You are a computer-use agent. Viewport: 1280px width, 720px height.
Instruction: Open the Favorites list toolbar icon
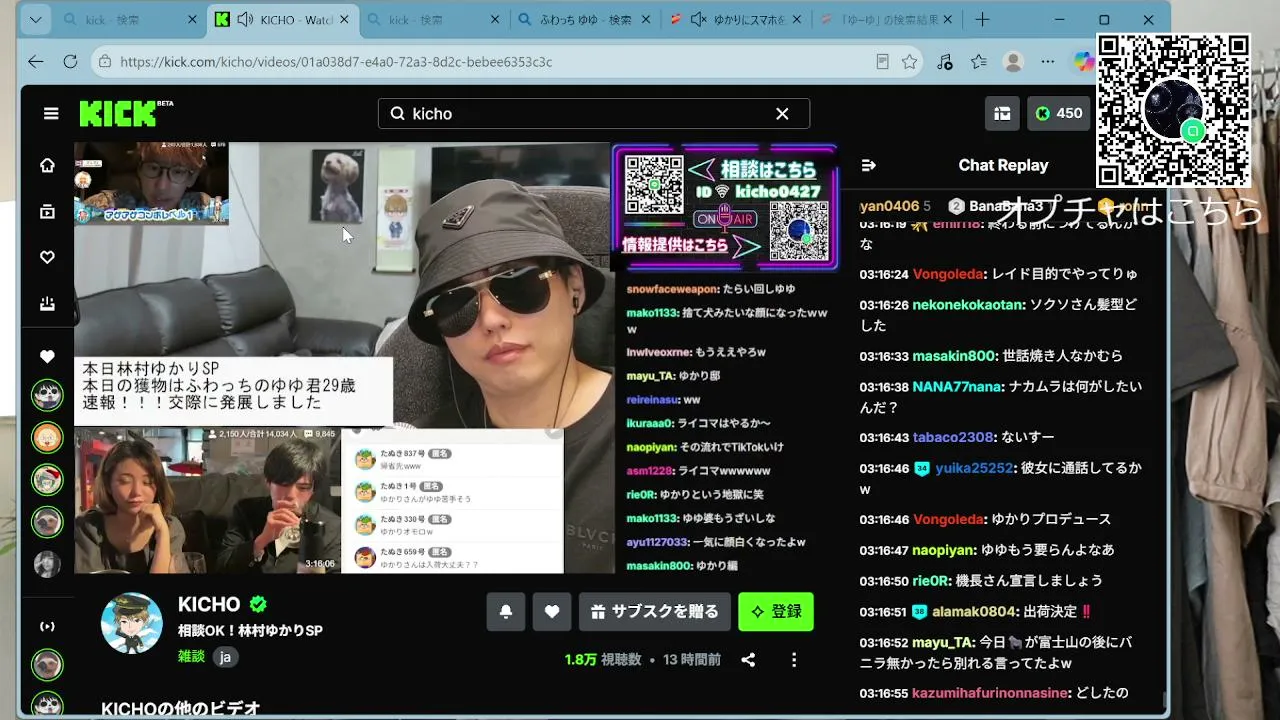pyautogui.click(x=979, y=62)
